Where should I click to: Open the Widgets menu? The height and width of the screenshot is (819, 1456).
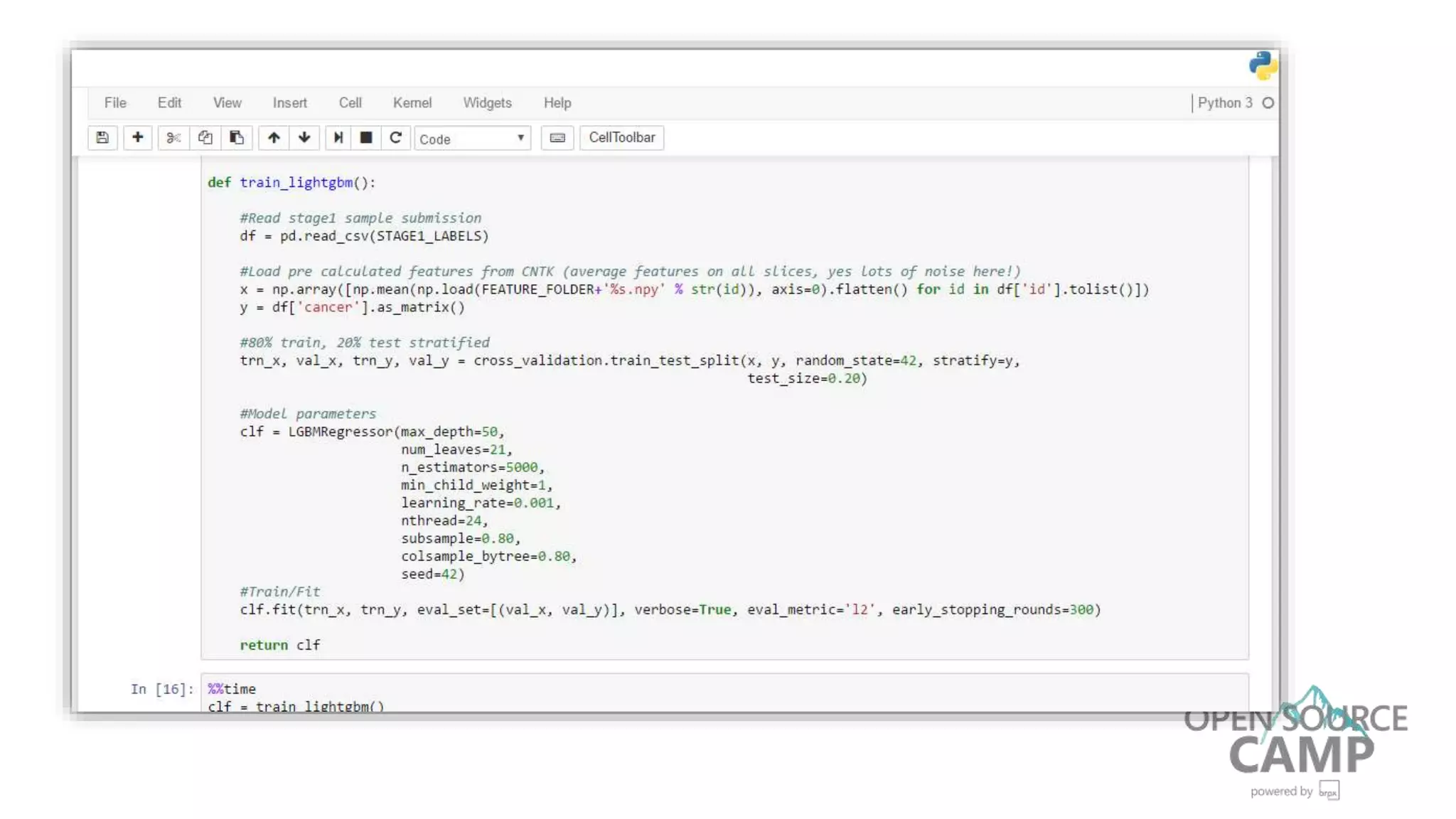pos(487,103)
